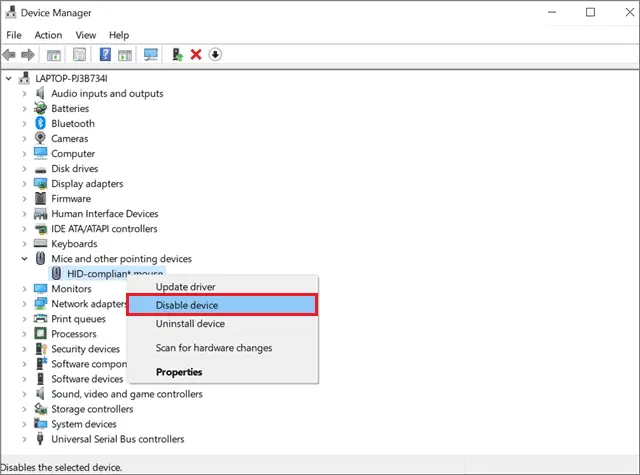The height and width of the screenshot is (475, 640).
Task: Click the Batteries category icon
Action: tap(40, 108)
